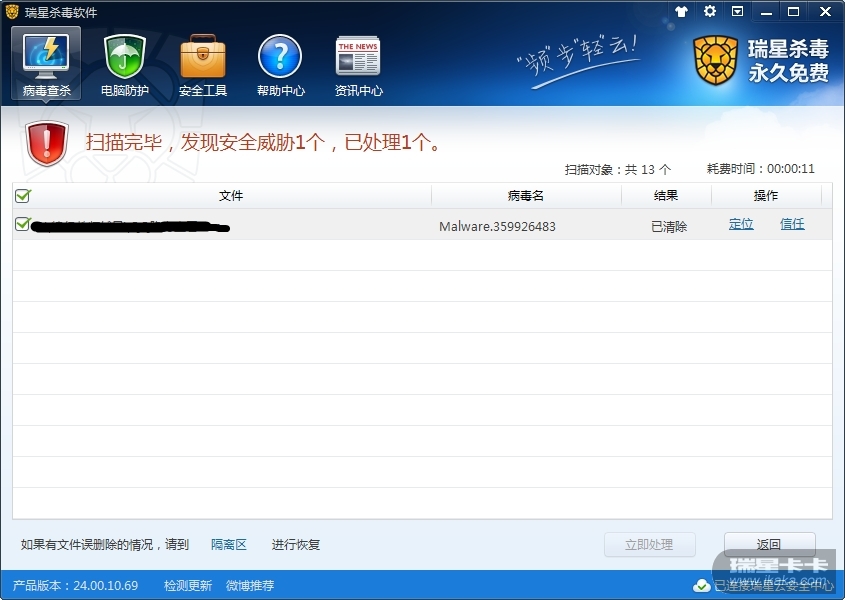Screen dimensions: 845x600
Task: Open the 安全工具 security tools tab
Action: (x=203, y=65)
